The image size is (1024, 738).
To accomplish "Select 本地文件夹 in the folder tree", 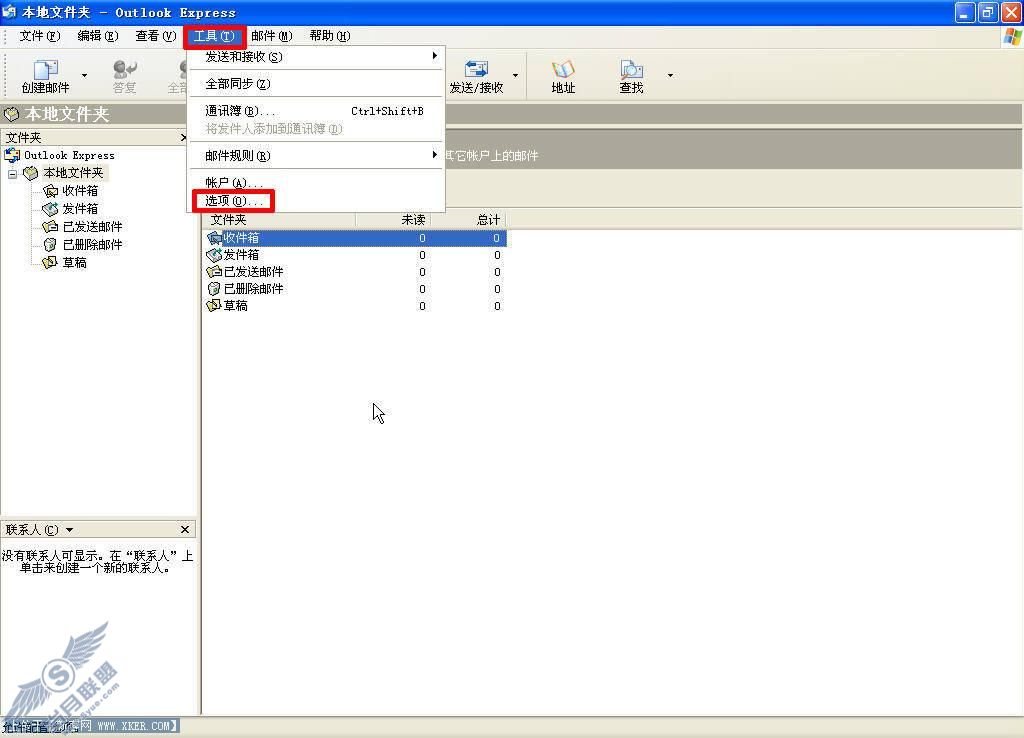I will 72,173.
